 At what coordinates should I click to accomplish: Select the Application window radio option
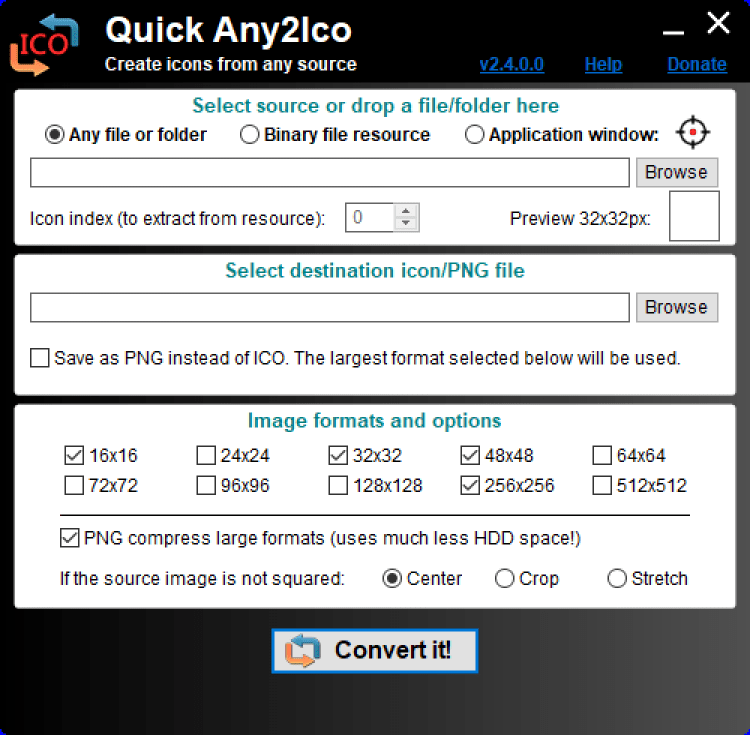475,135
